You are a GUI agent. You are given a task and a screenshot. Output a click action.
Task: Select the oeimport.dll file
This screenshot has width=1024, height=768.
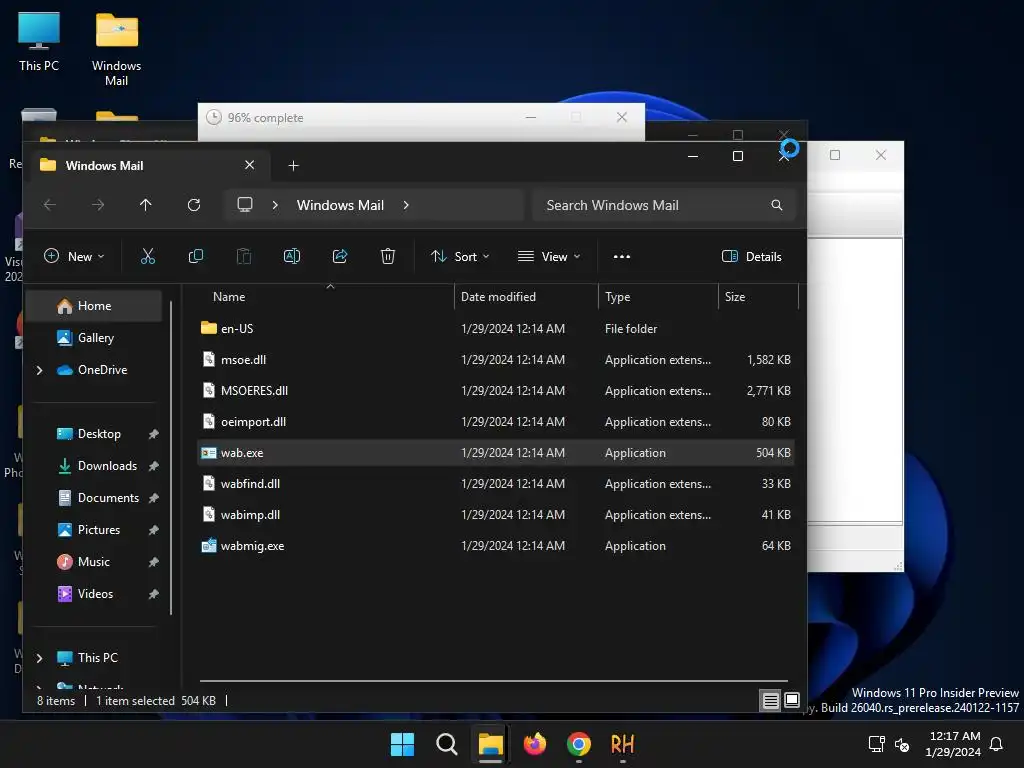point(496,422)
